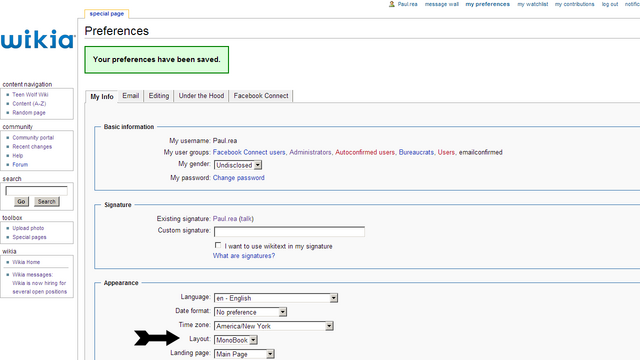Open the What are signatures link
The image size is (640, 360).
click(x=244, y=256)
